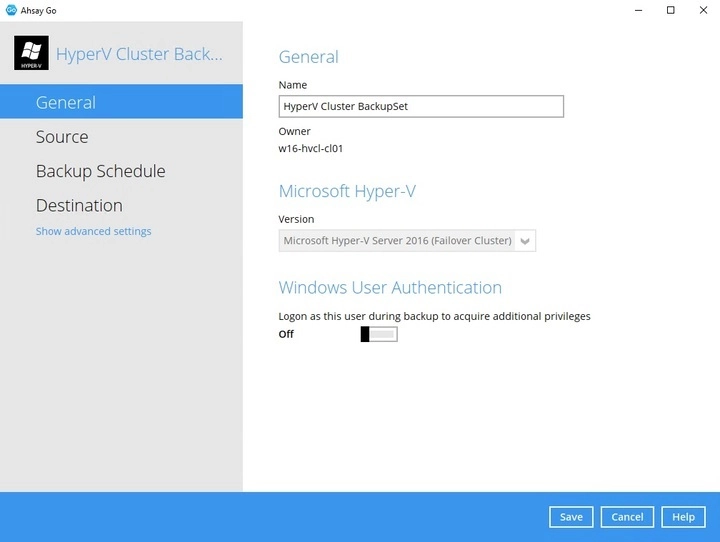
Task: Show advanced settings link
Action: [93, 231]
